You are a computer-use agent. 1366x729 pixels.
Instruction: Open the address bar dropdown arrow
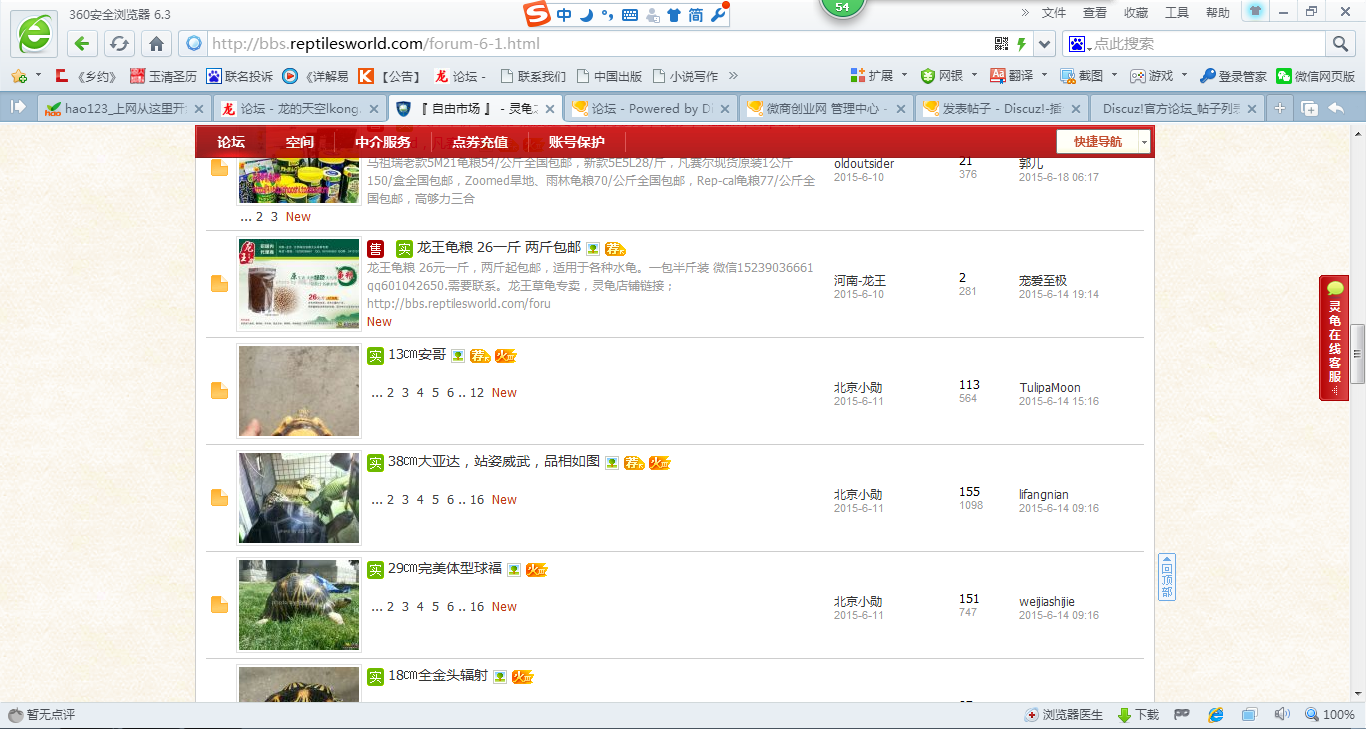pyautogui.click(x=1044, y=44)
